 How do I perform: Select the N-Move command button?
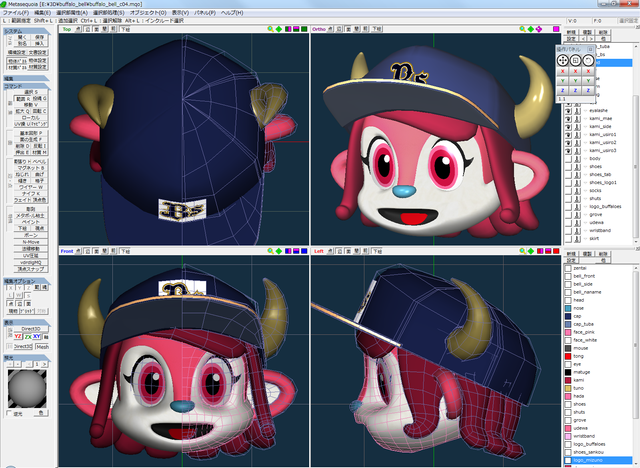tap(31, 242)
